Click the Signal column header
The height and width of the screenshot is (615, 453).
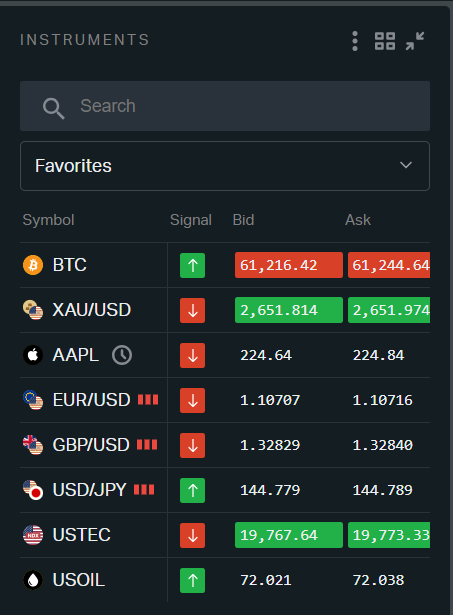click(191, 220)
